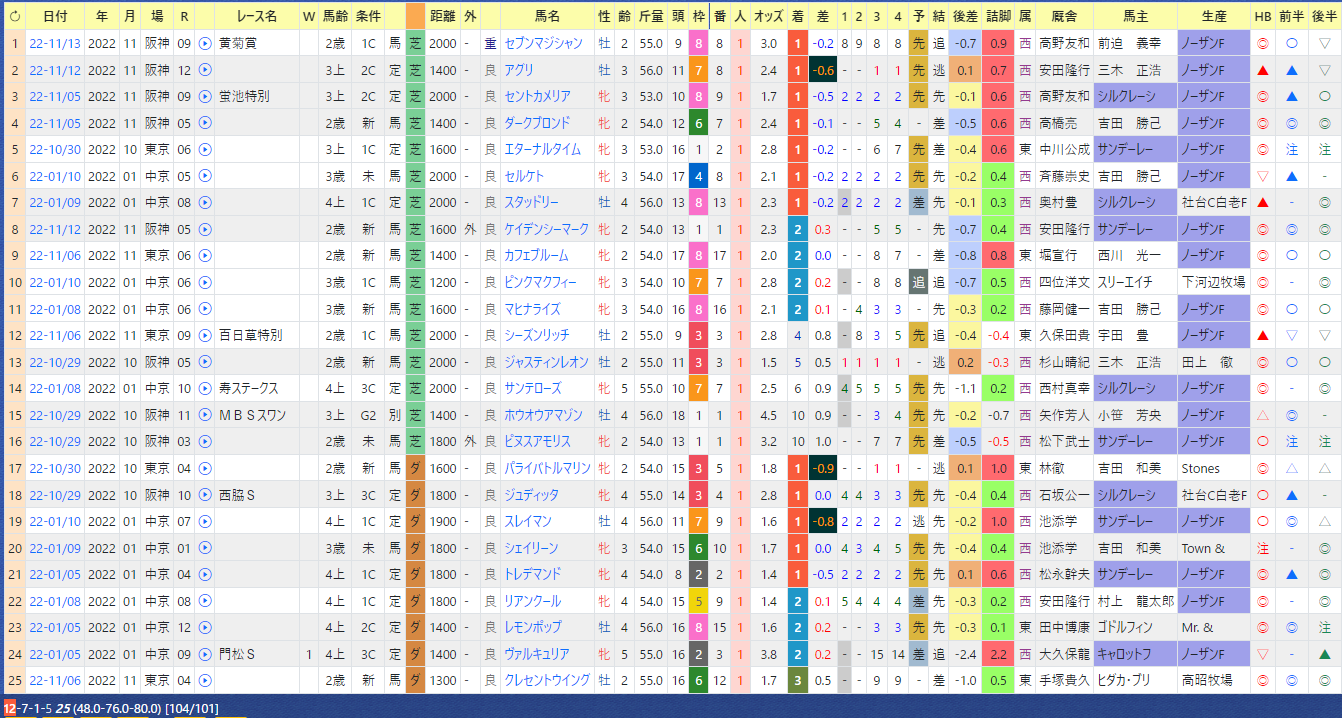Click race name ＭＢＳスワン
The height and width of the screenshot is (718, 1342).
(251, 415)
